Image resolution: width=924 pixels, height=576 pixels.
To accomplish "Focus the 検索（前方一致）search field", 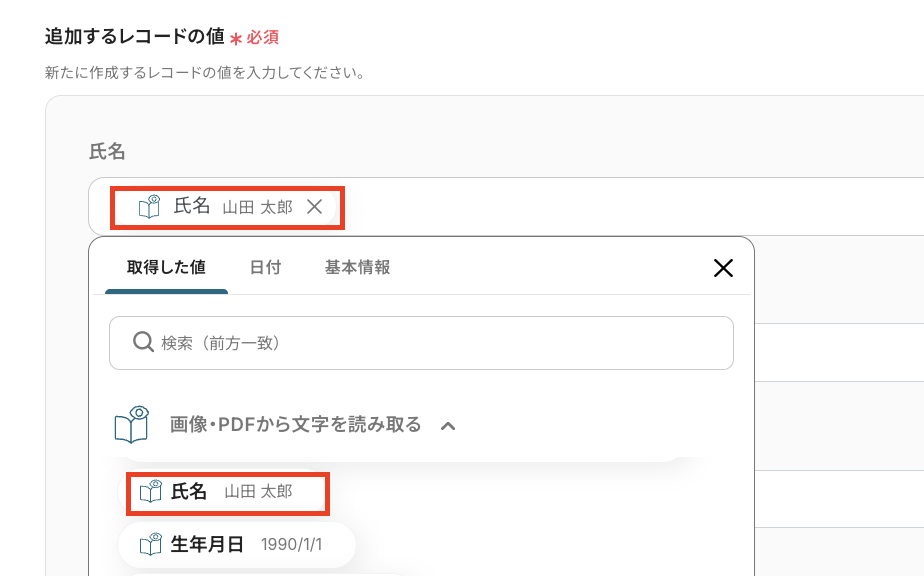I will pos(440,343).
